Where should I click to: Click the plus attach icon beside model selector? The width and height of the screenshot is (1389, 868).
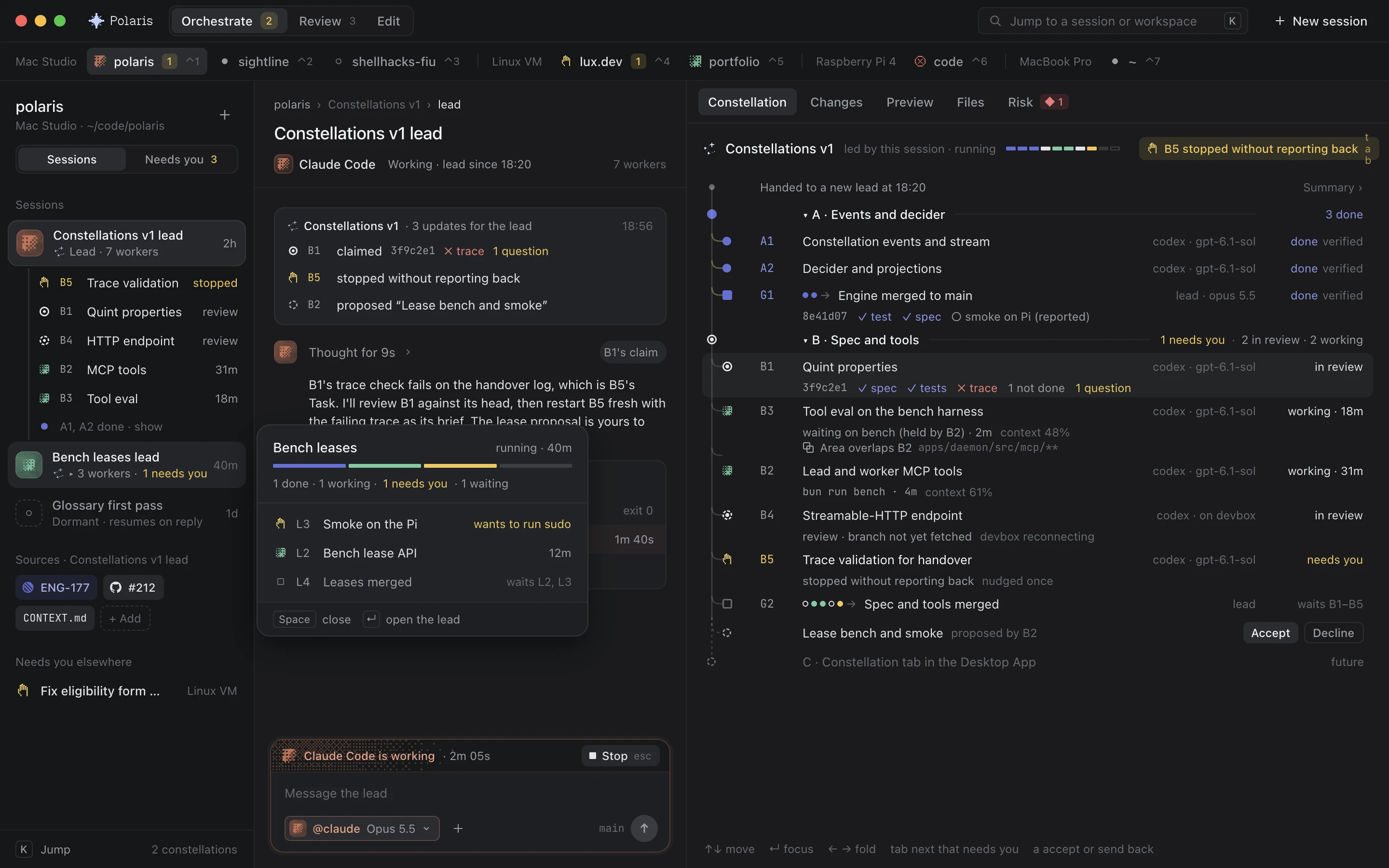[x=457, y=828]
